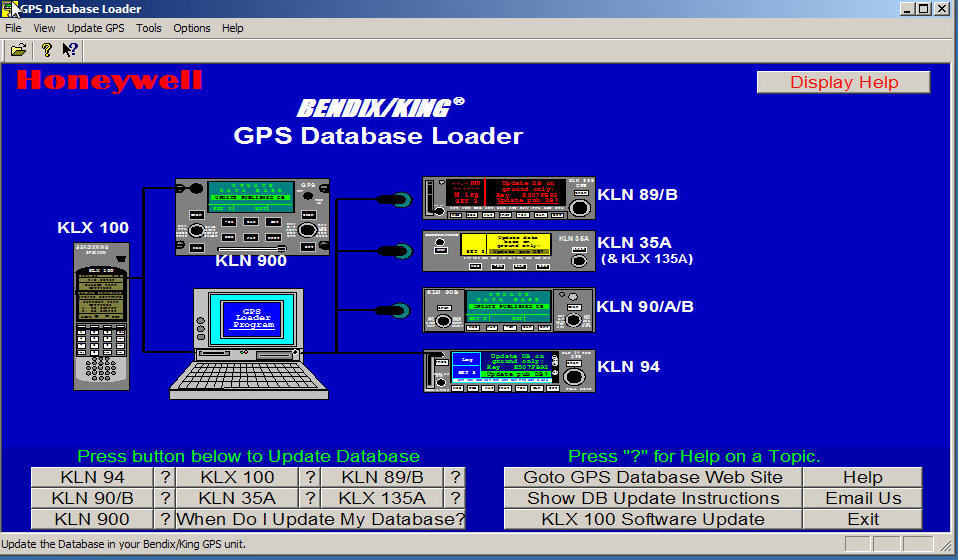This screenshot has height=560, width=958.
Task: Click the KLN 35A unit image
Action: (509, 251)
